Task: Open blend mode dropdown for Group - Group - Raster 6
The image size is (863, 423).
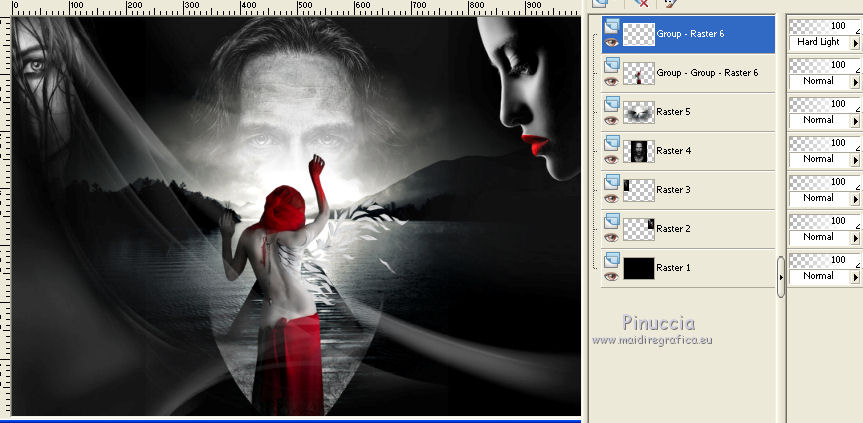Action: click(855, 81)
